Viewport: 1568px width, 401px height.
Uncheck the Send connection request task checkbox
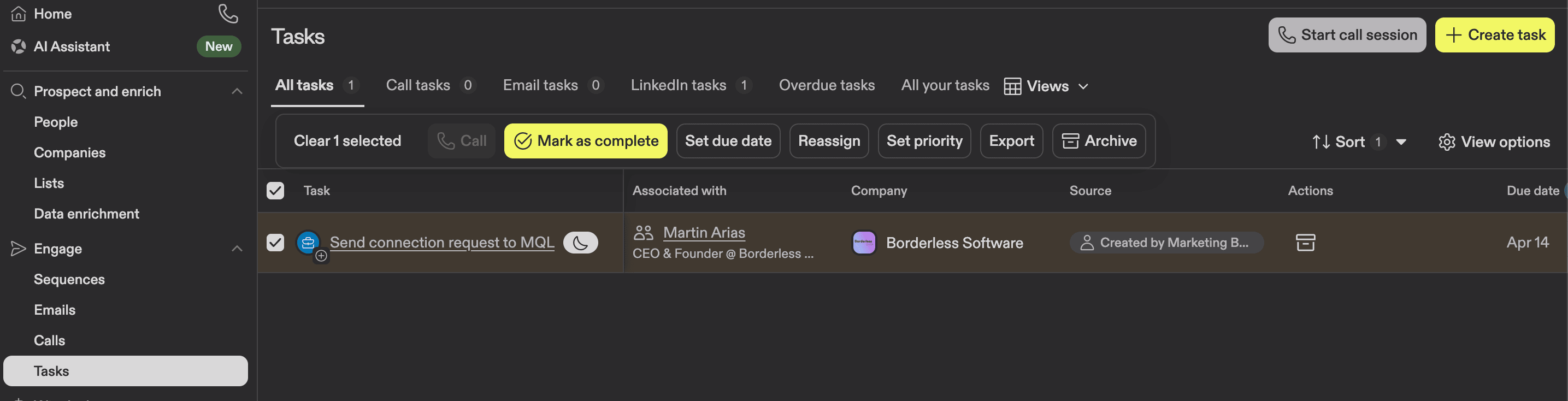(x=275, y=243)
